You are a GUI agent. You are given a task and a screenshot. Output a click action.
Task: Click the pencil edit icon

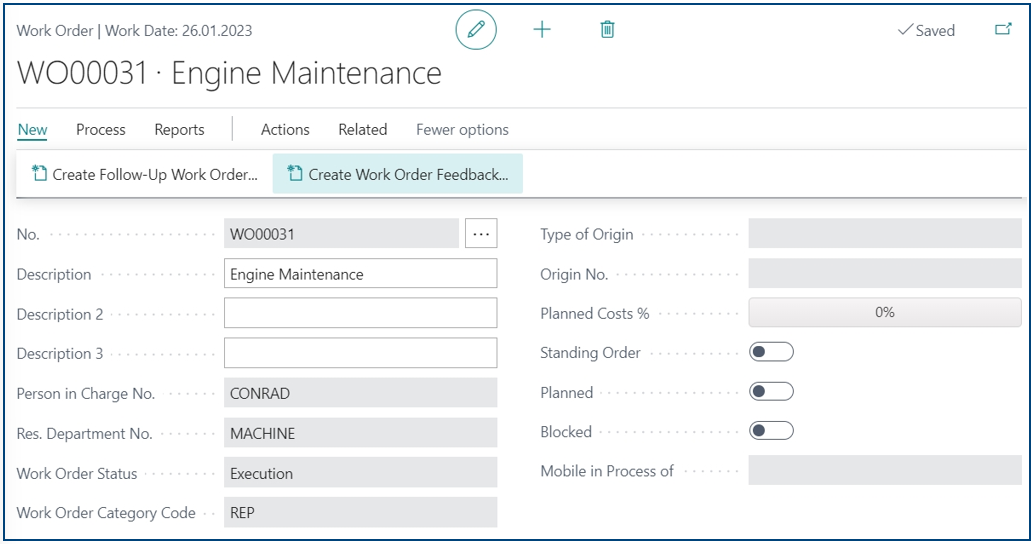pyautogui.click(x=475, y=30)
